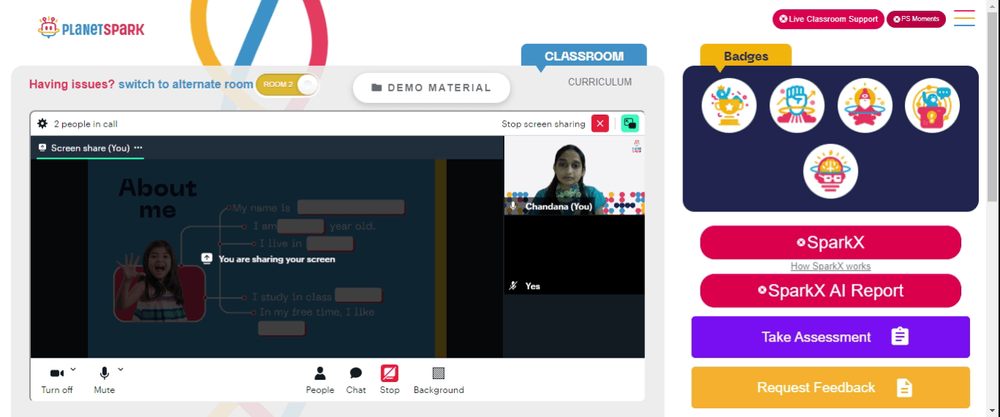Switch to the CLASSROOM tab

(584, 55)
